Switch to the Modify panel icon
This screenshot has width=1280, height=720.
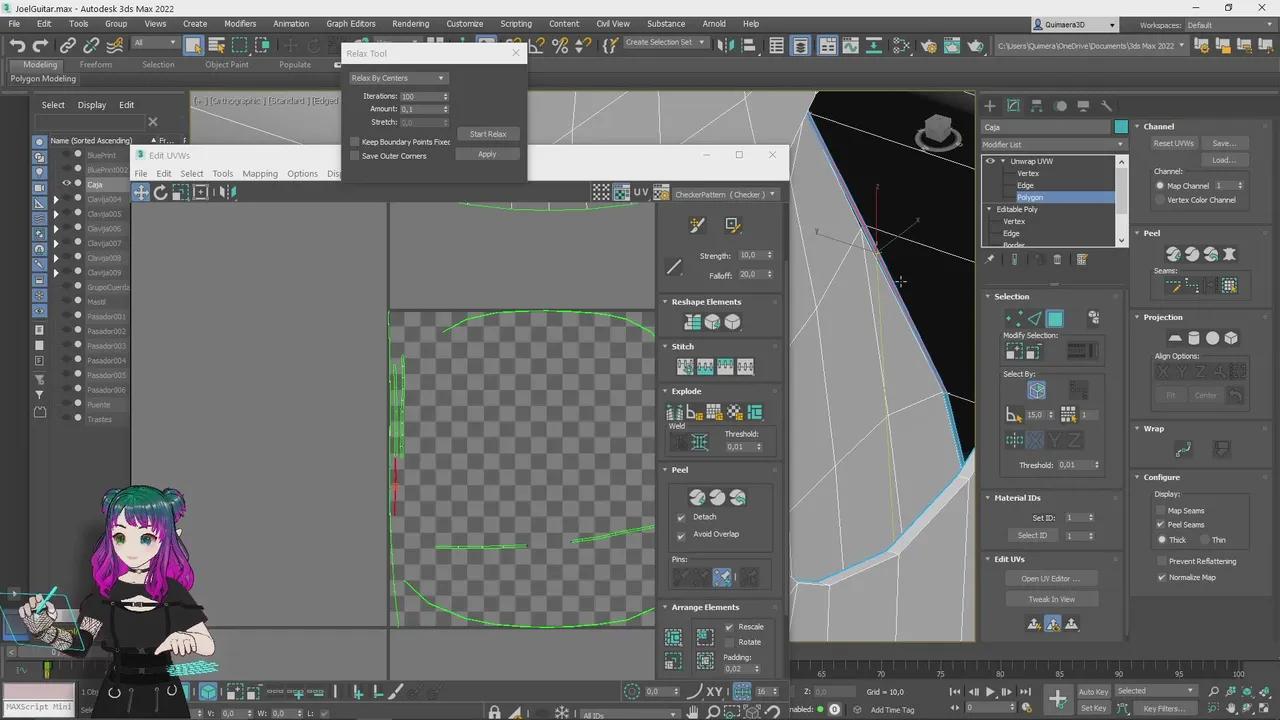coord(1013,105)
